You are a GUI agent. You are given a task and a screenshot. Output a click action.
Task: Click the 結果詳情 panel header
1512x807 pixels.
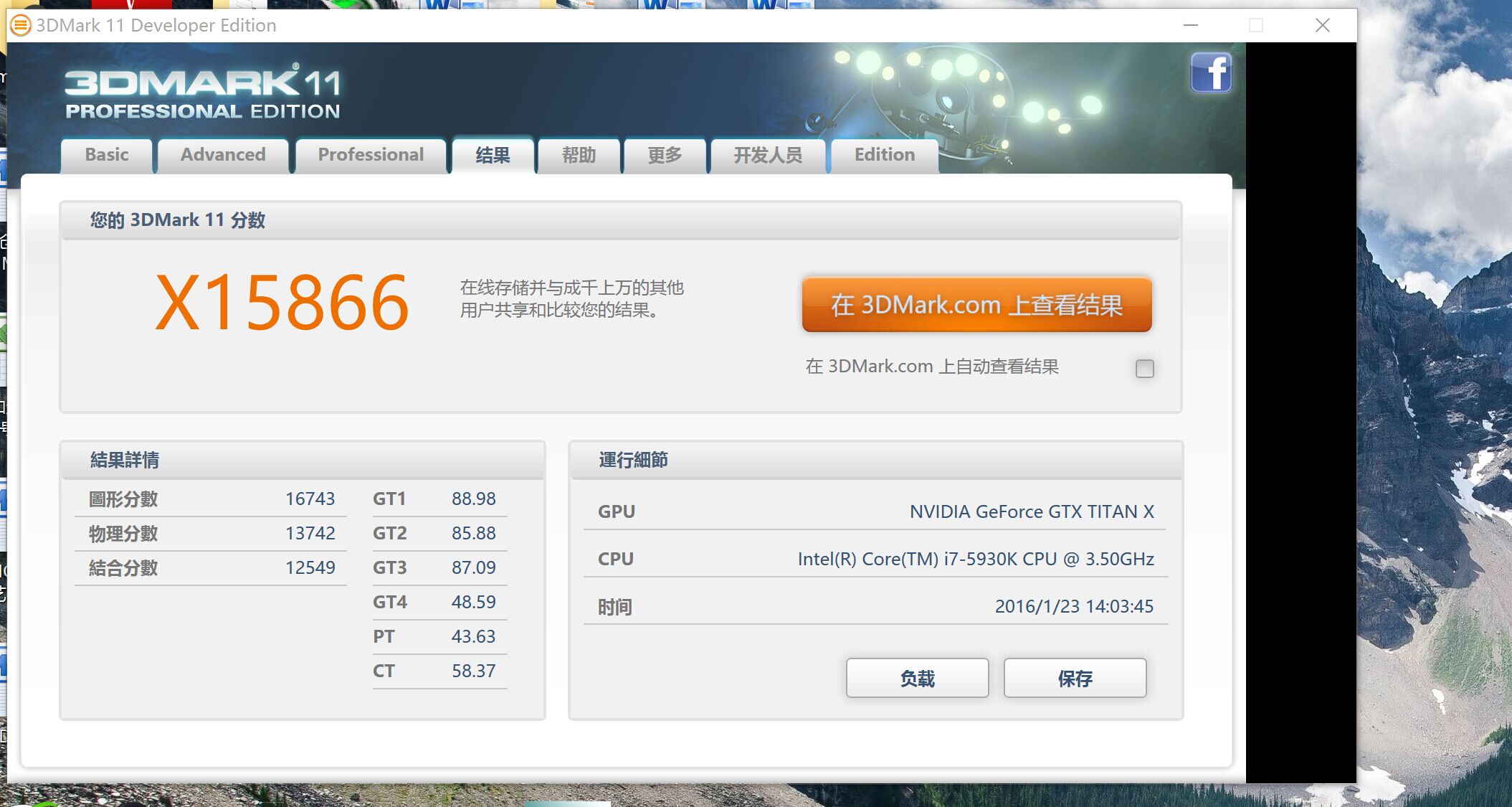(x=303, y=460)
